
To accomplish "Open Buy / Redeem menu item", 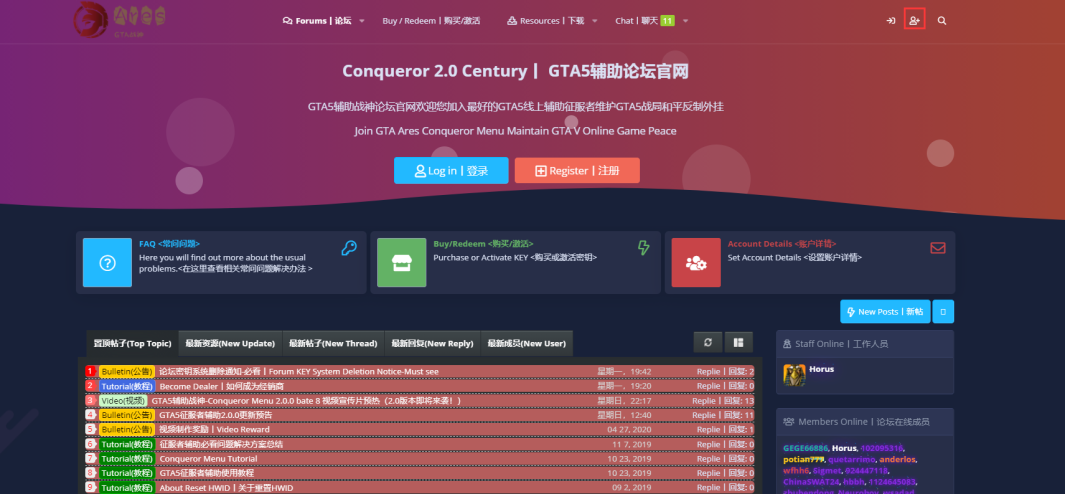I will pos(431,21).
